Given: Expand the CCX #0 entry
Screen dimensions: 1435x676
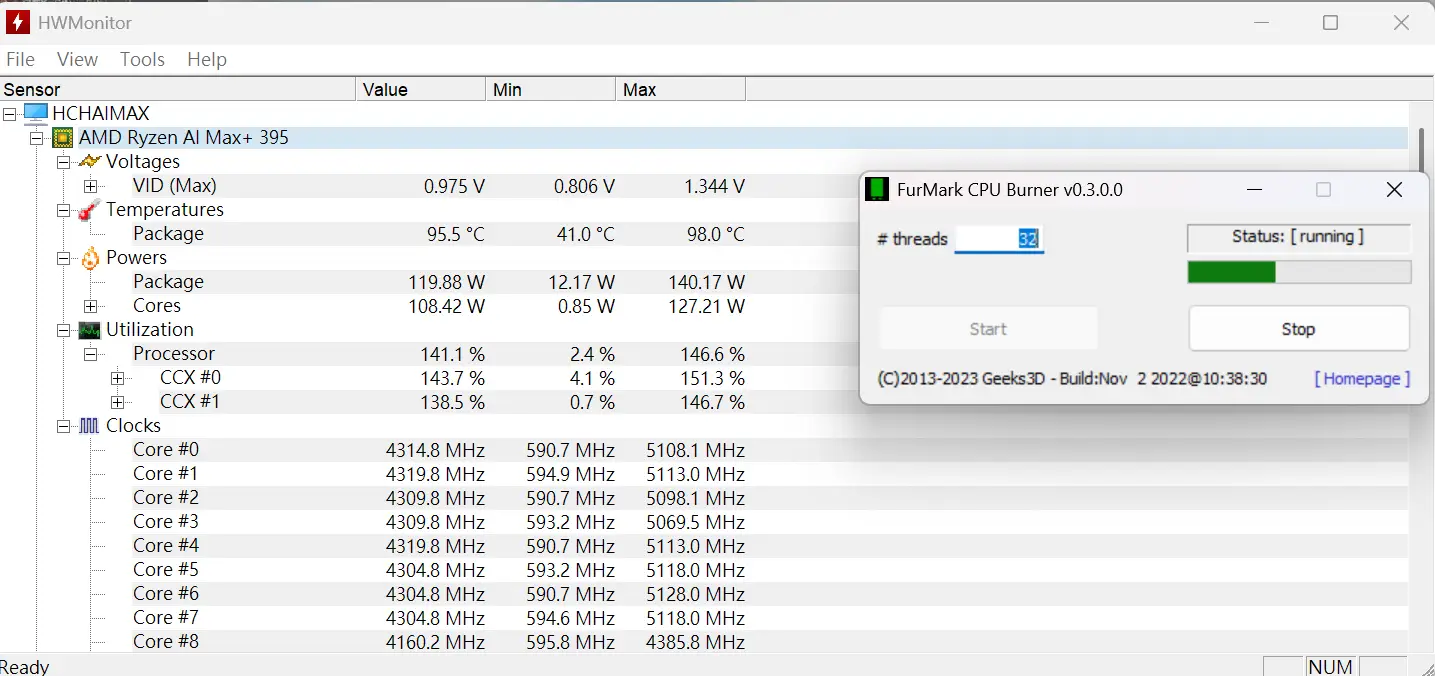Looking at the screenshot, I should [x=117, y=378].
